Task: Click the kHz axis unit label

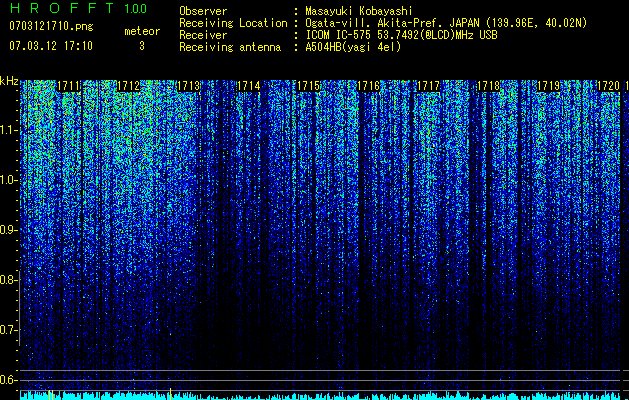Action: click(x=9, y=82)
